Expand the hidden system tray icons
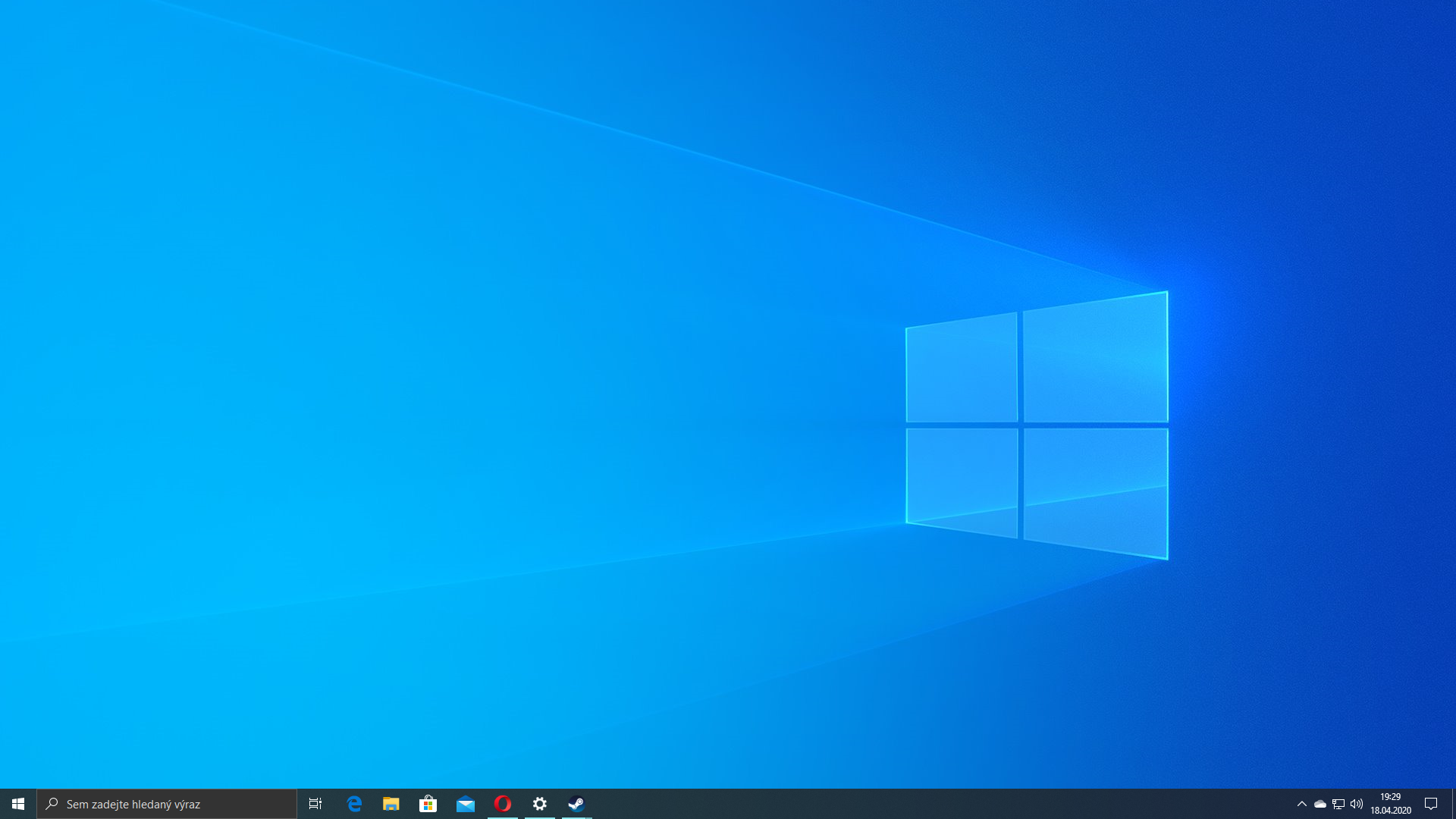The height and width of the screenshot is (819, 1456). click(1302, 804)
